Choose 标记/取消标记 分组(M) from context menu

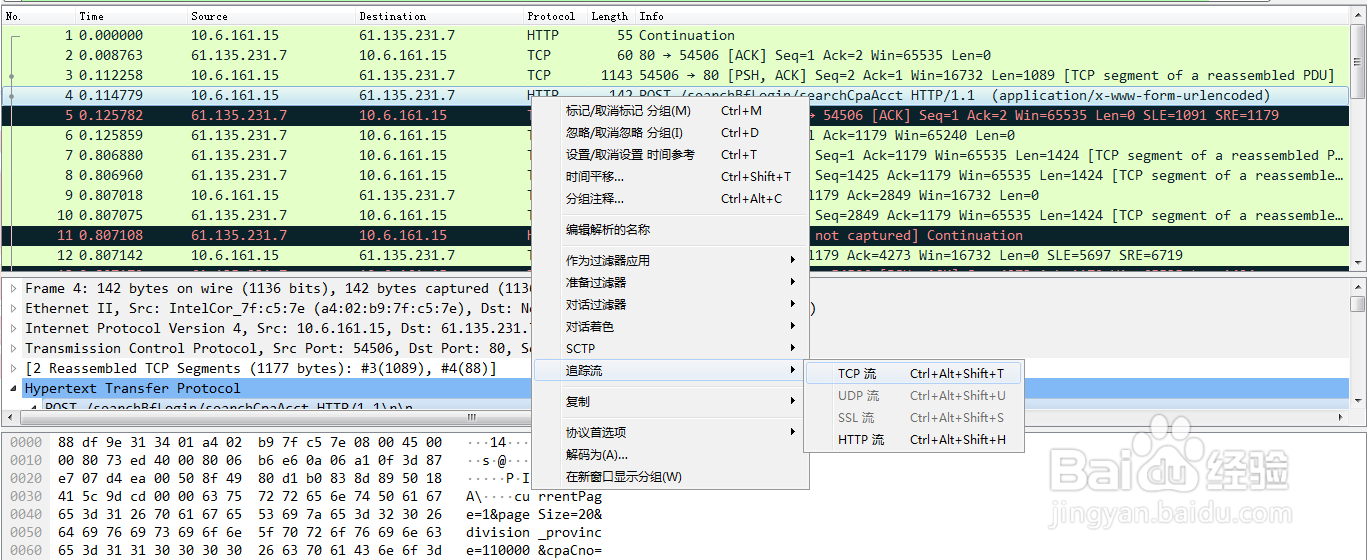point(668,111)
